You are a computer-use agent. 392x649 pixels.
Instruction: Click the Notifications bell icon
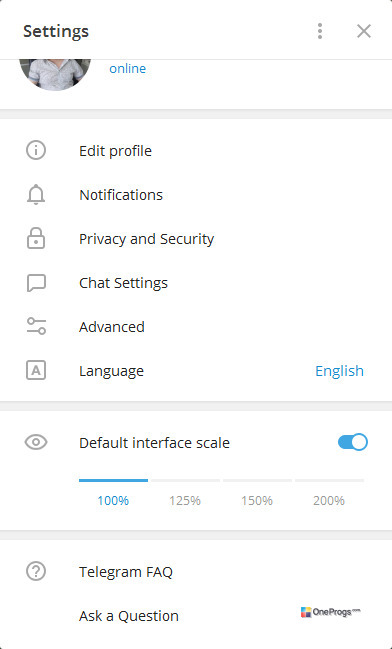(36, 195)
